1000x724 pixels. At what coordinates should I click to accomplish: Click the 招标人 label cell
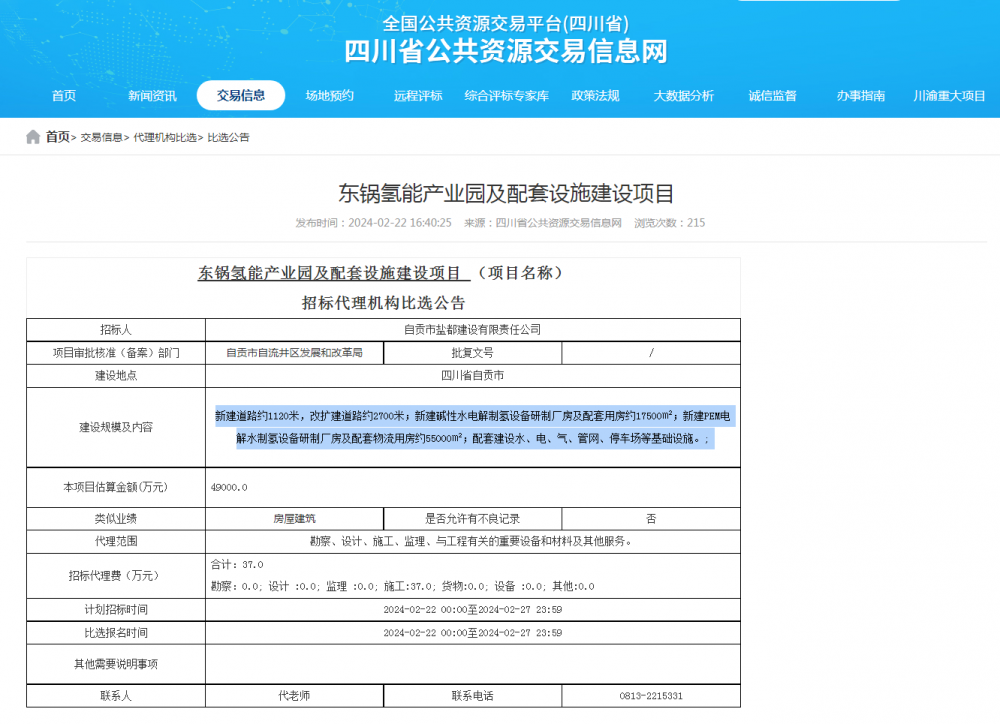pos(116,330)
